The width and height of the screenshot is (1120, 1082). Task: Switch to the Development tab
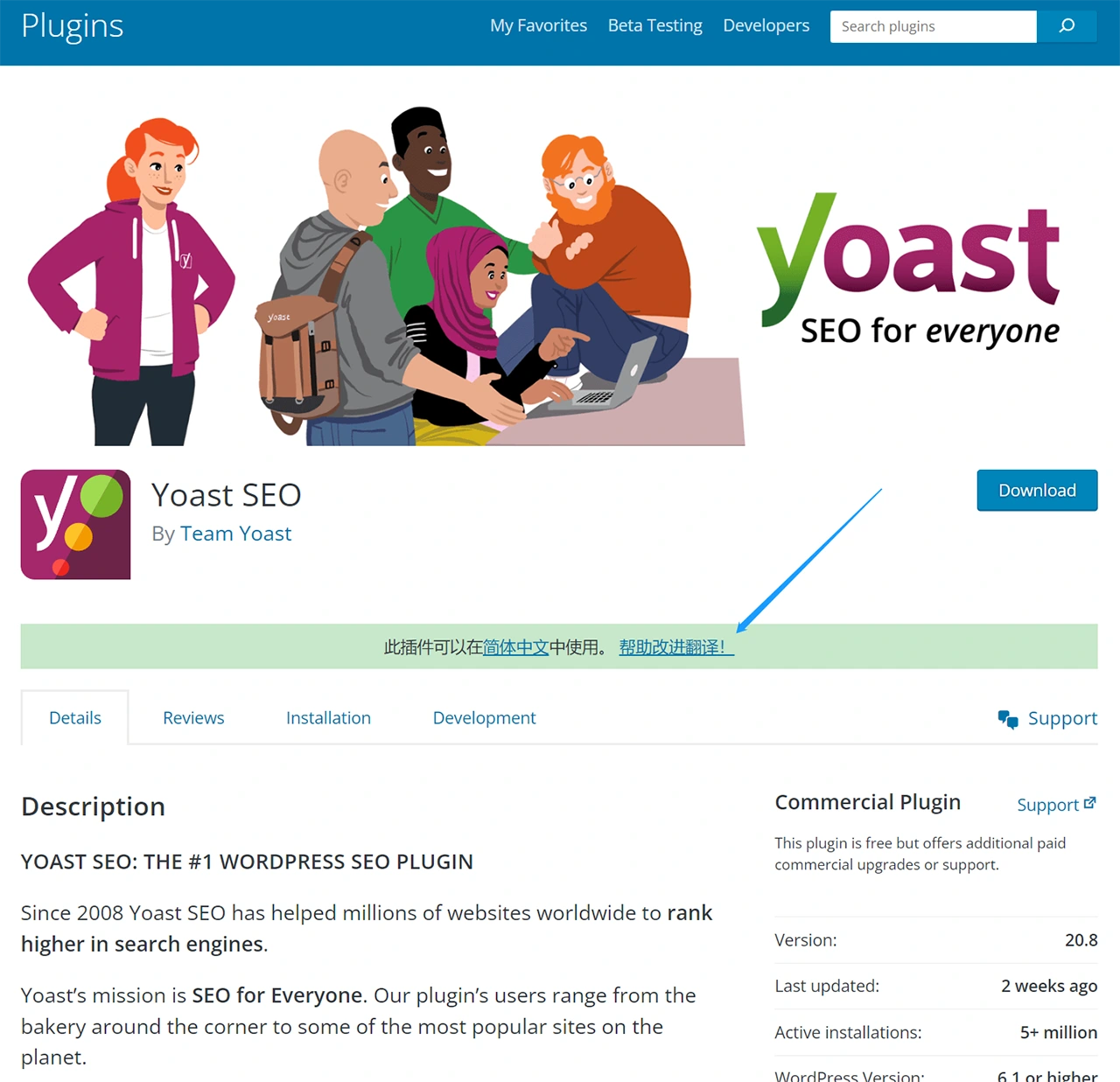484,718
